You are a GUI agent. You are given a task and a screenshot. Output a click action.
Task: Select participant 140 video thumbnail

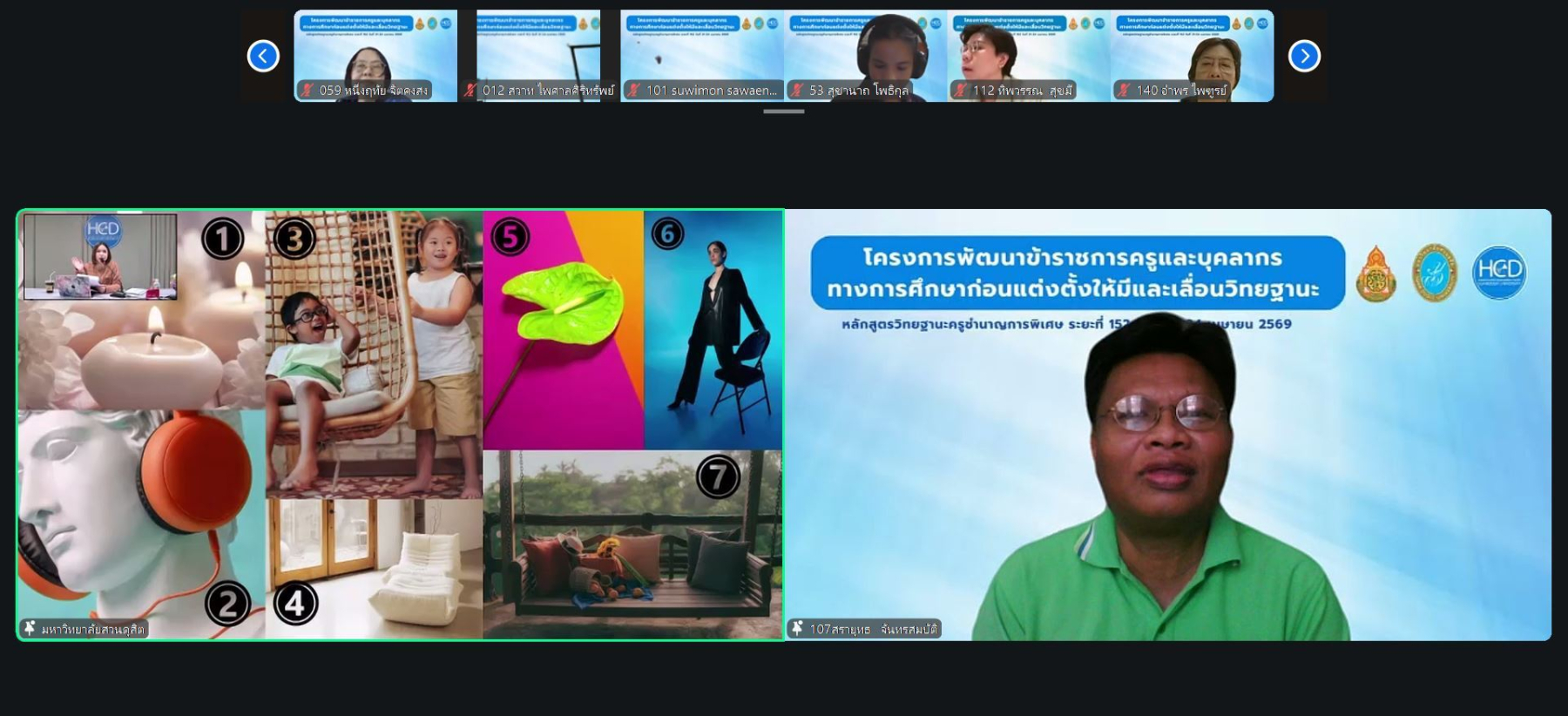coord(1192,48)
